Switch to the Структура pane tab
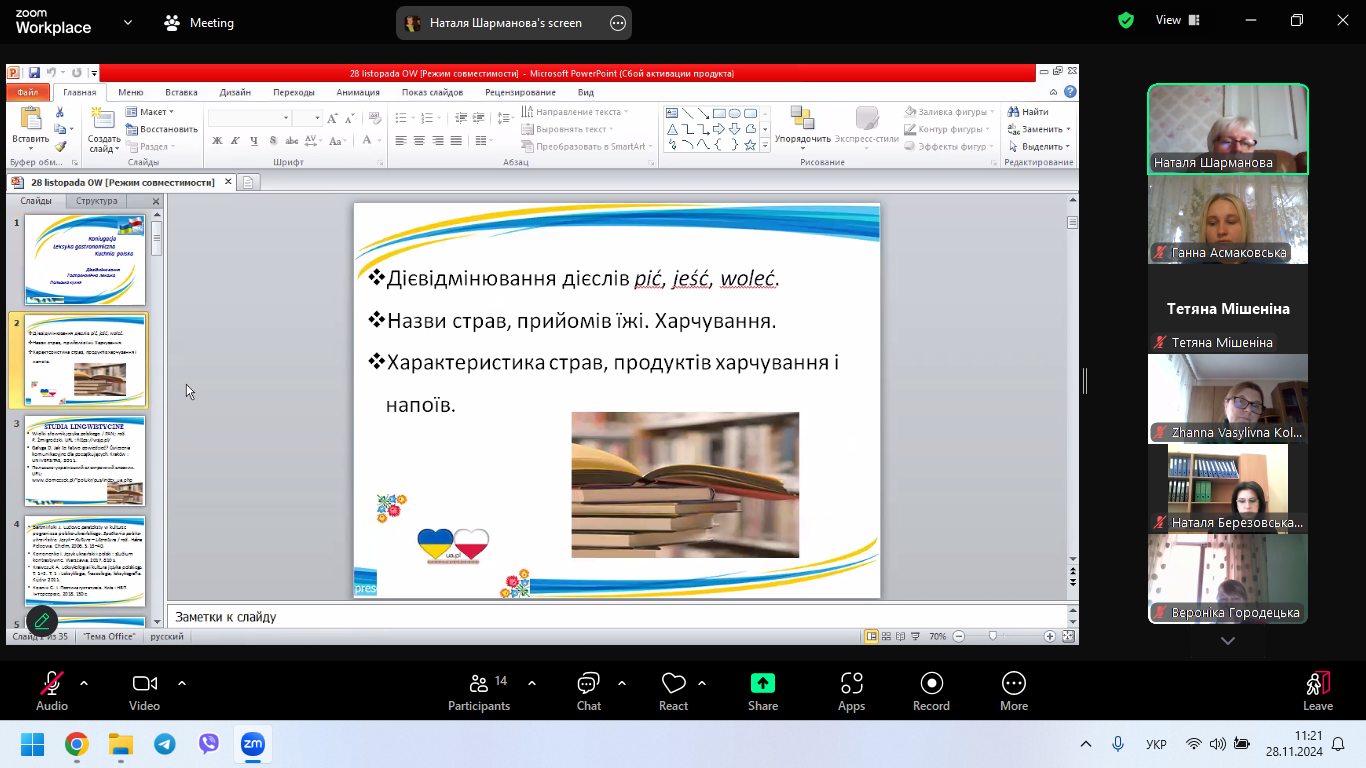Image resolution: width=1366 pixels, height=768 pixels. [x=97, y=201]
